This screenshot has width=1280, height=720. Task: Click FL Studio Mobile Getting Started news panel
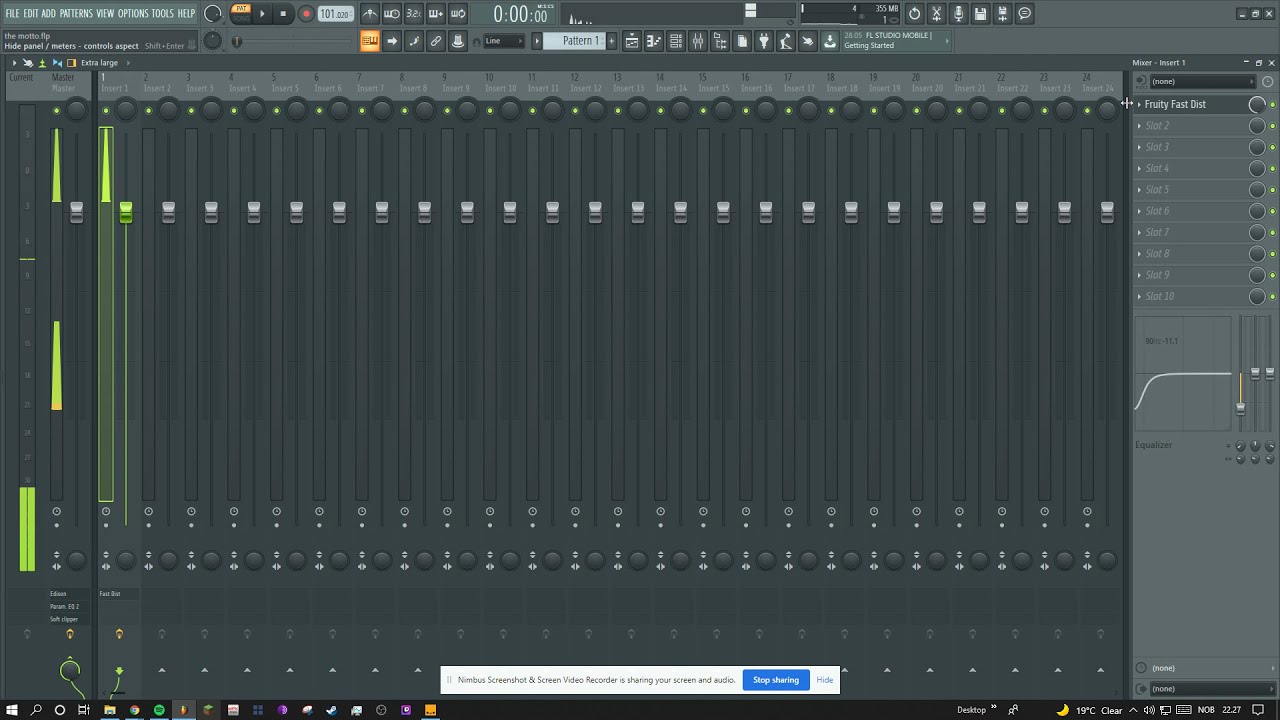tap(895, 41)
